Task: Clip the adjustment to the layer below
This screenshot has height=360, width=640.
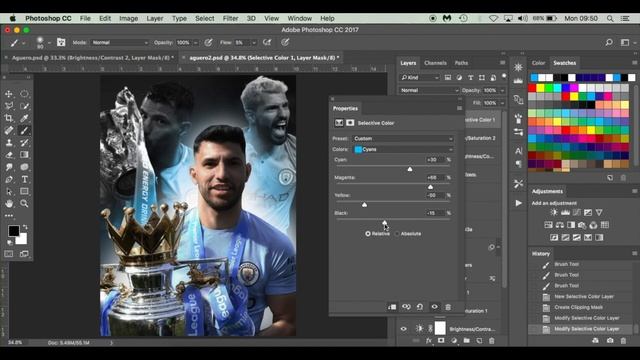Action: 392,307
